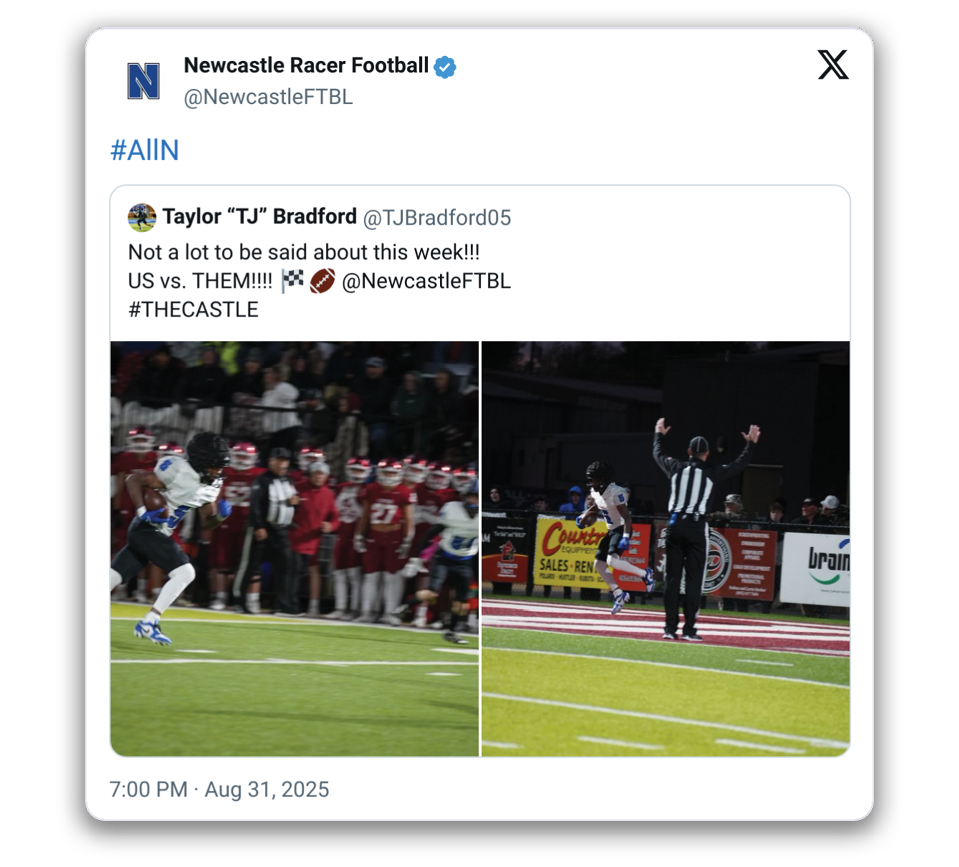Click the @NewcastleFTBL mention inside the quoted post
Viewport: 959px width, 867px height.
(426, 281)
